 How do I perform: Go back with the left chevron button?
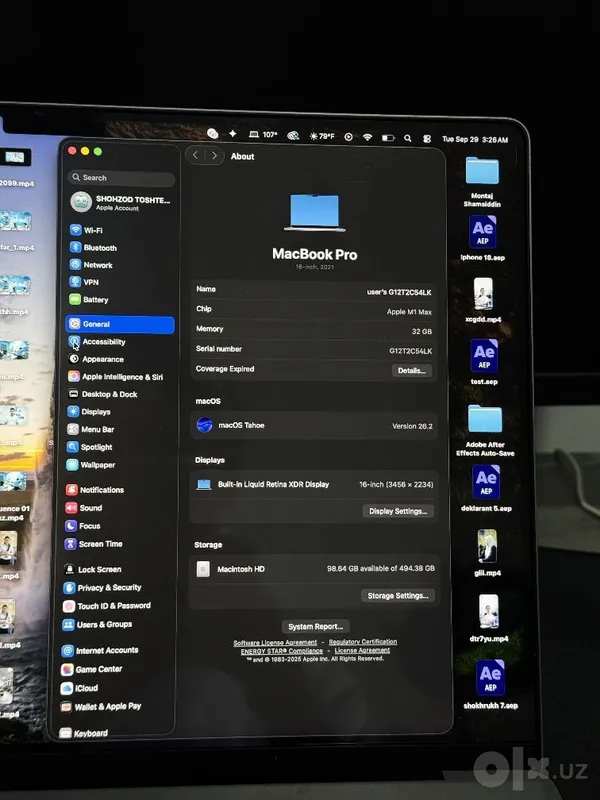(195, 155)
